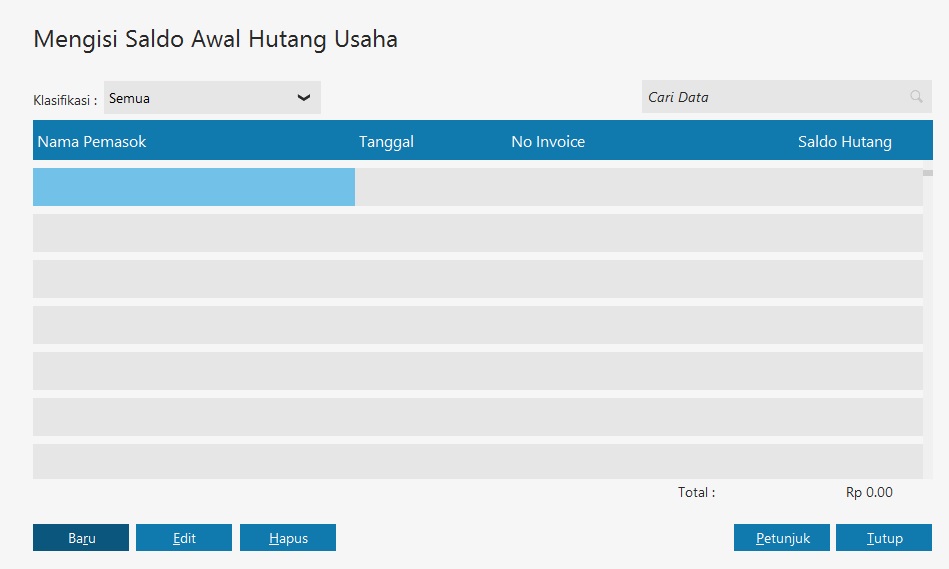Click the table's vertical scrollbar handle

pos(928,174)
